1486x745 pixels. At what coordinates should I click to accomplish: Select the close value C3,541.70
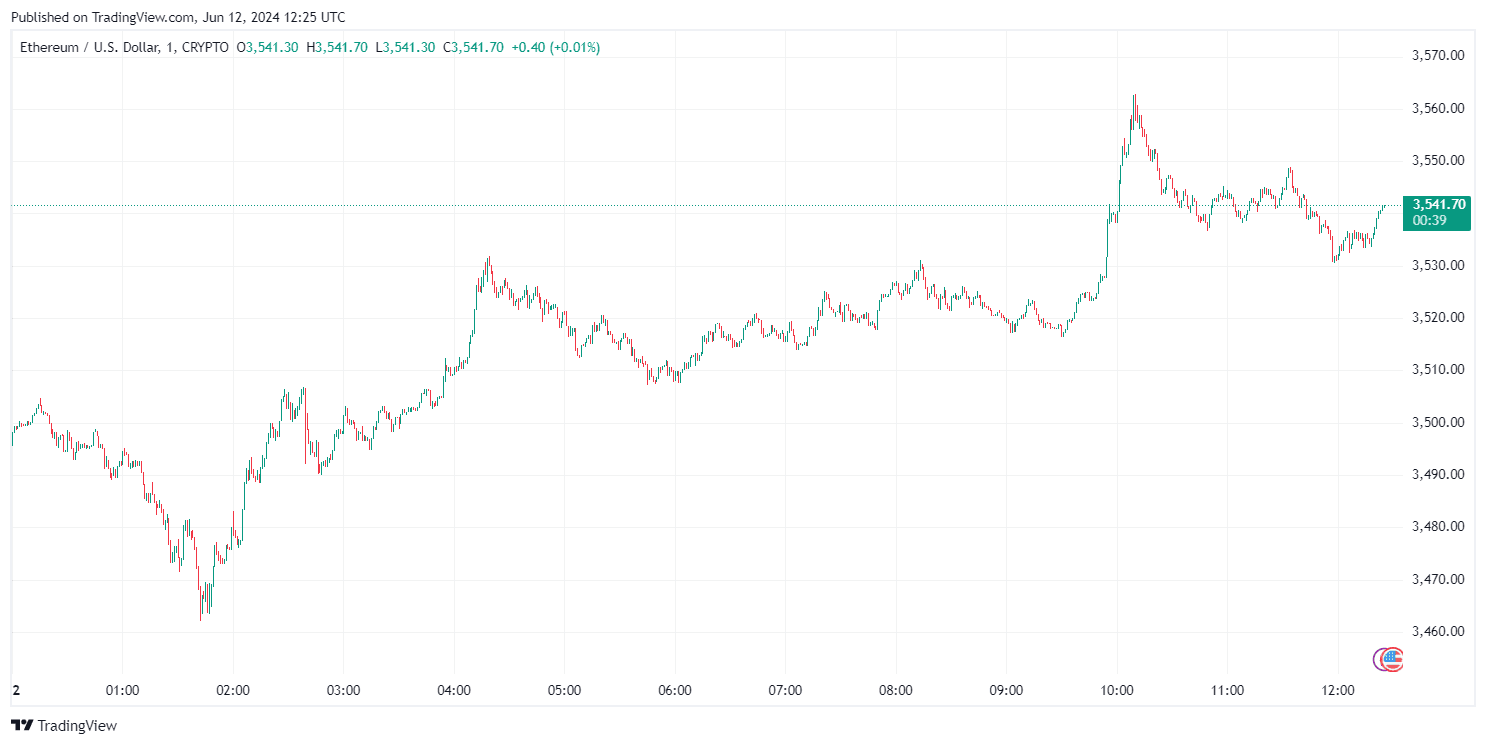(473, 47)
